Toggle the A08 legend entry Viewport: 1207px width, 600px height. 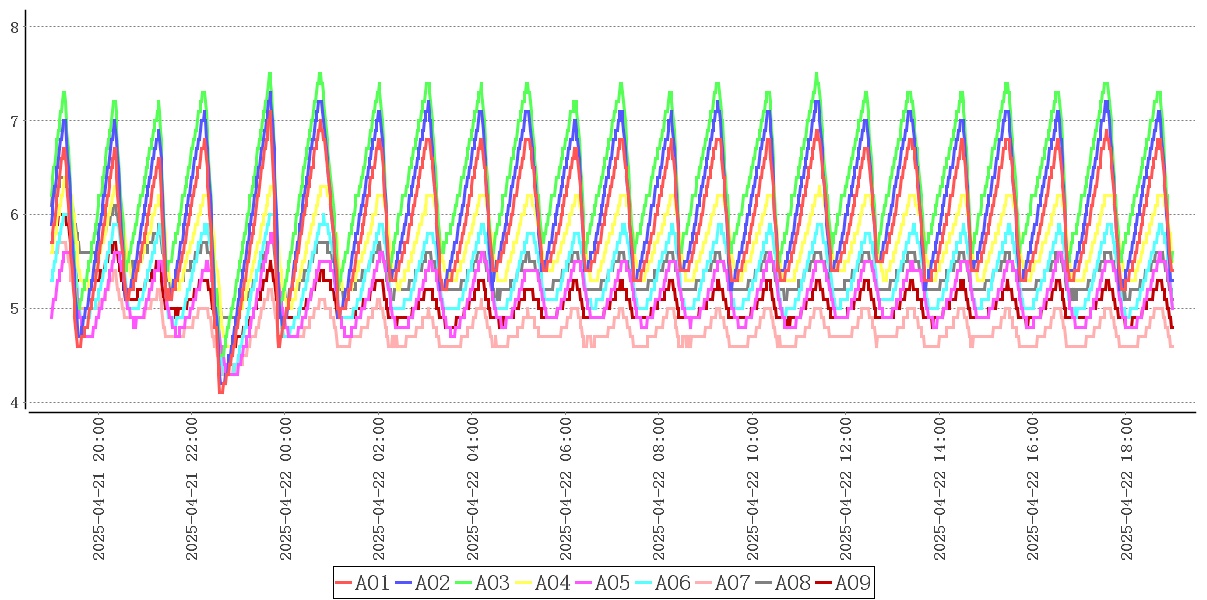coord(782,583)
